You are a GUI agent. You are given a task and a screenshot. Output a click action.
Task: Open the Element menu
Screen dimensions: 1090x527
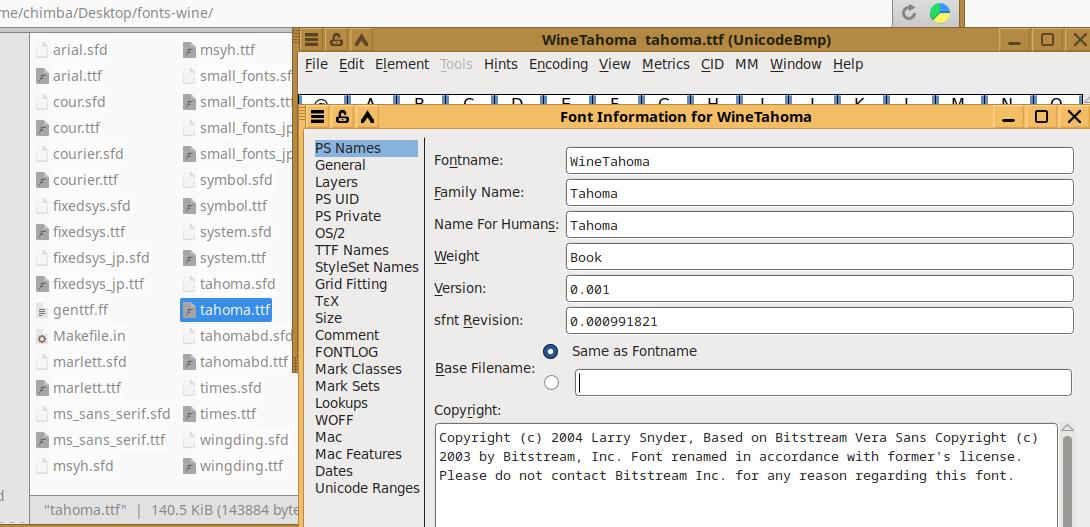(x=402, y=64)
